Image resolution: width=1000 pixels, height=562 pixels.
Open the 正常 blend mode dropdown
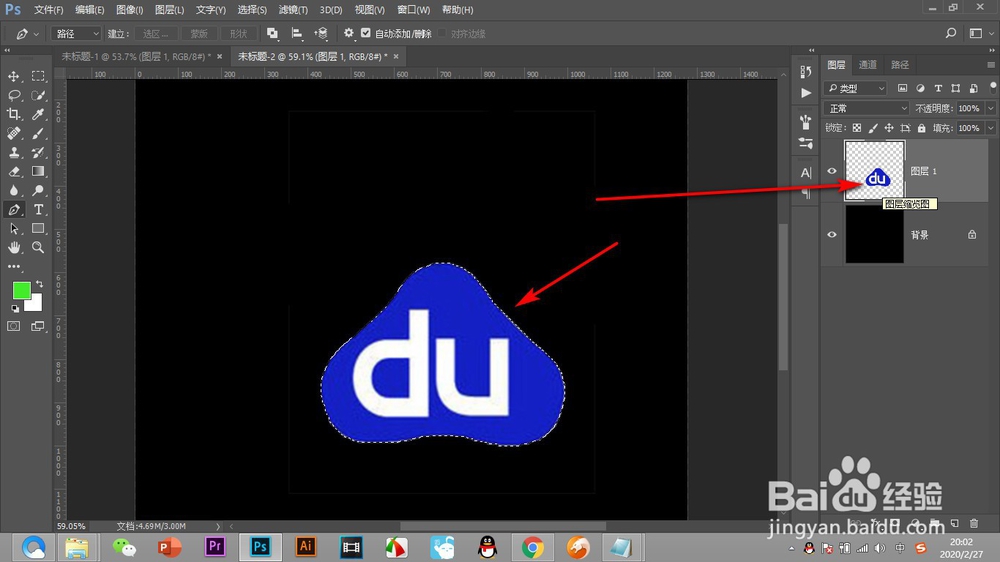tap(866, 108)
